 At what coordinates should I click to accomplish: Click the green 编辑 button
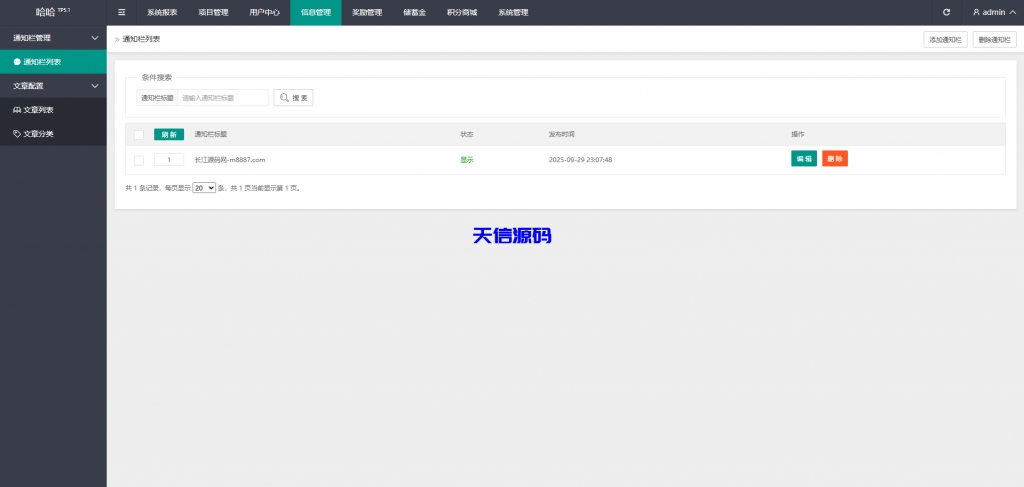tap(803, 159)
